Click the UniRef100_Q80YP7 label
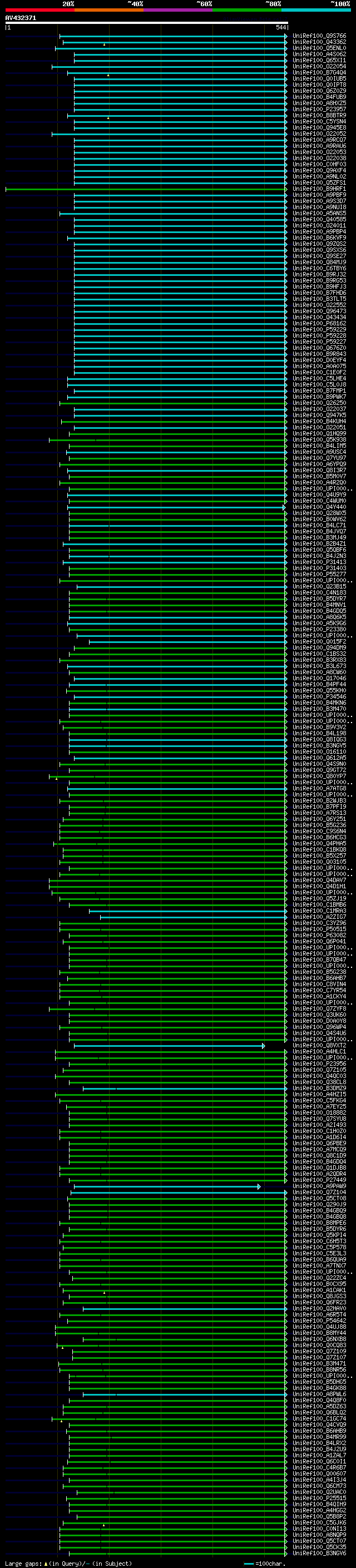The image size is (356, 1568). pos(319,776)
